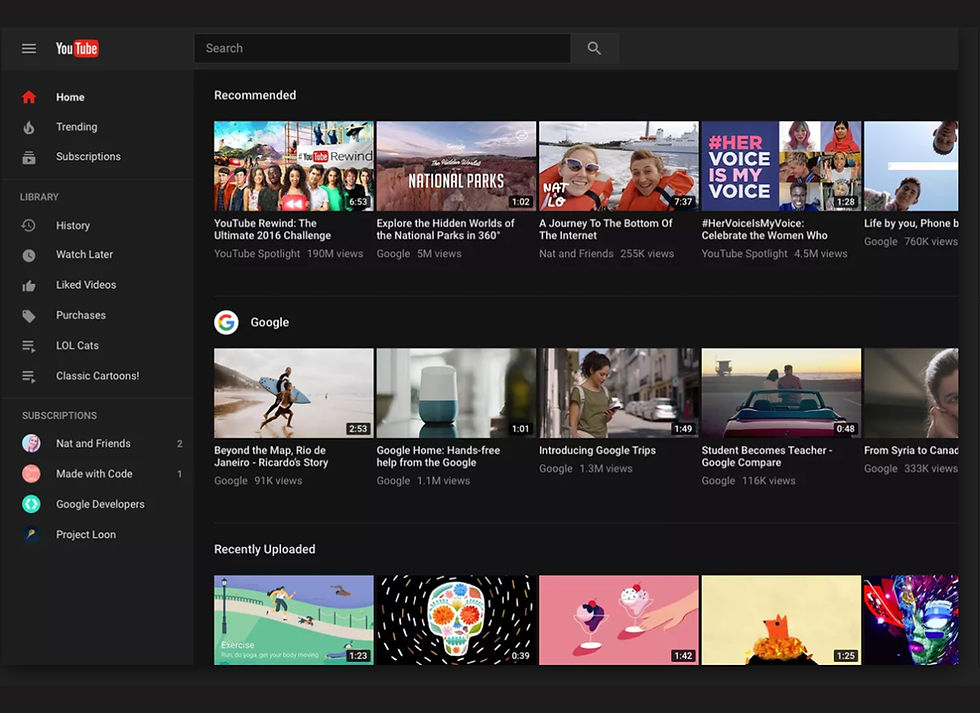Viewport: 980px width, 713px height.
Task: Open the title "Explore the Hidden Worlds of the National Parks"
Action: point(446,229)
